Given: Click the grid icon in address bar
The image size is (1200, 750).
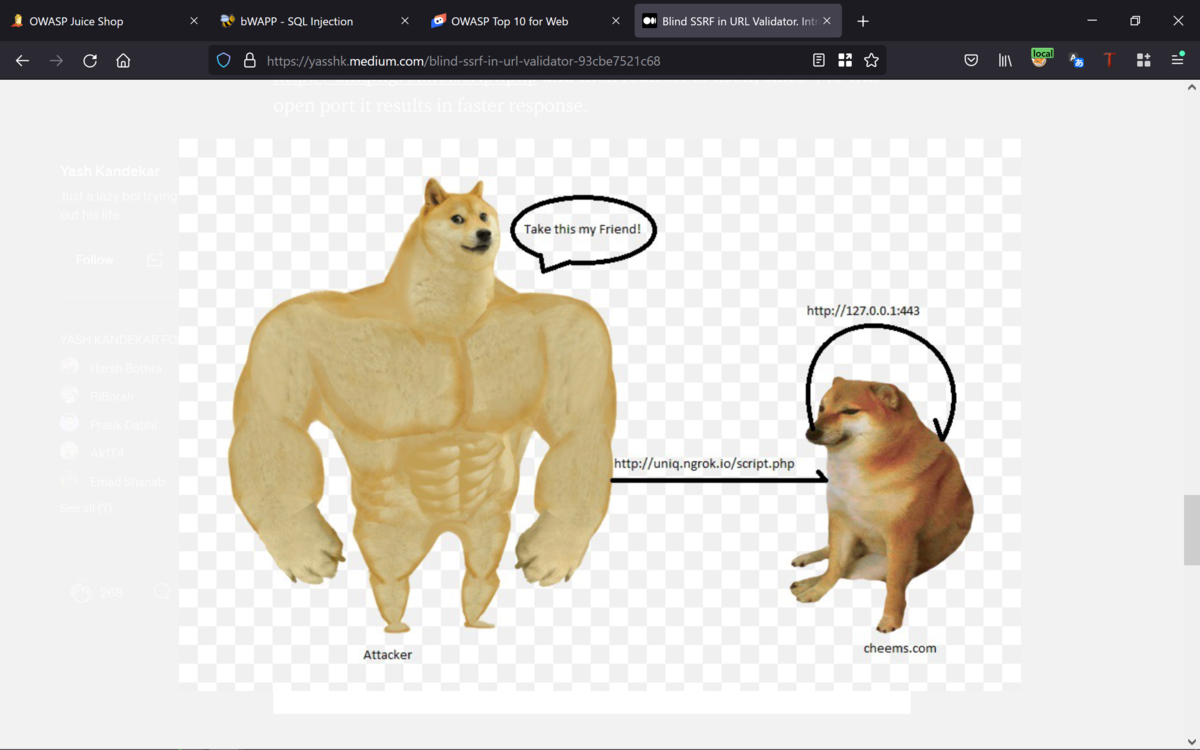Looking at the screenshot, I should pos(845,60).
